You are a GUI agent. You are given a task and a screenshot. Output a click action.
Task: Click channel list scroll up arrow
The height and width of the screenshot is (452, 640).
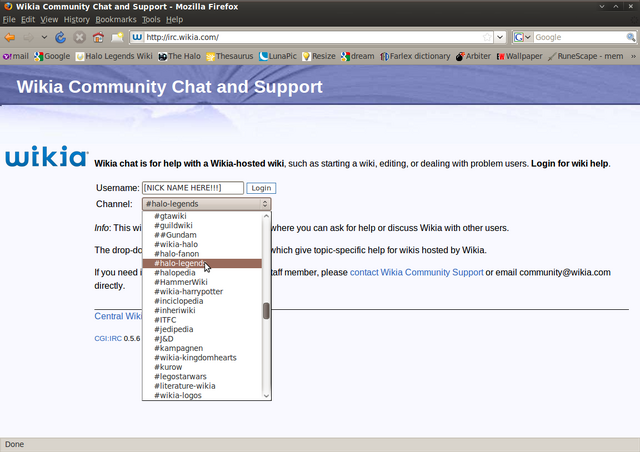click(x=266, y=216)
